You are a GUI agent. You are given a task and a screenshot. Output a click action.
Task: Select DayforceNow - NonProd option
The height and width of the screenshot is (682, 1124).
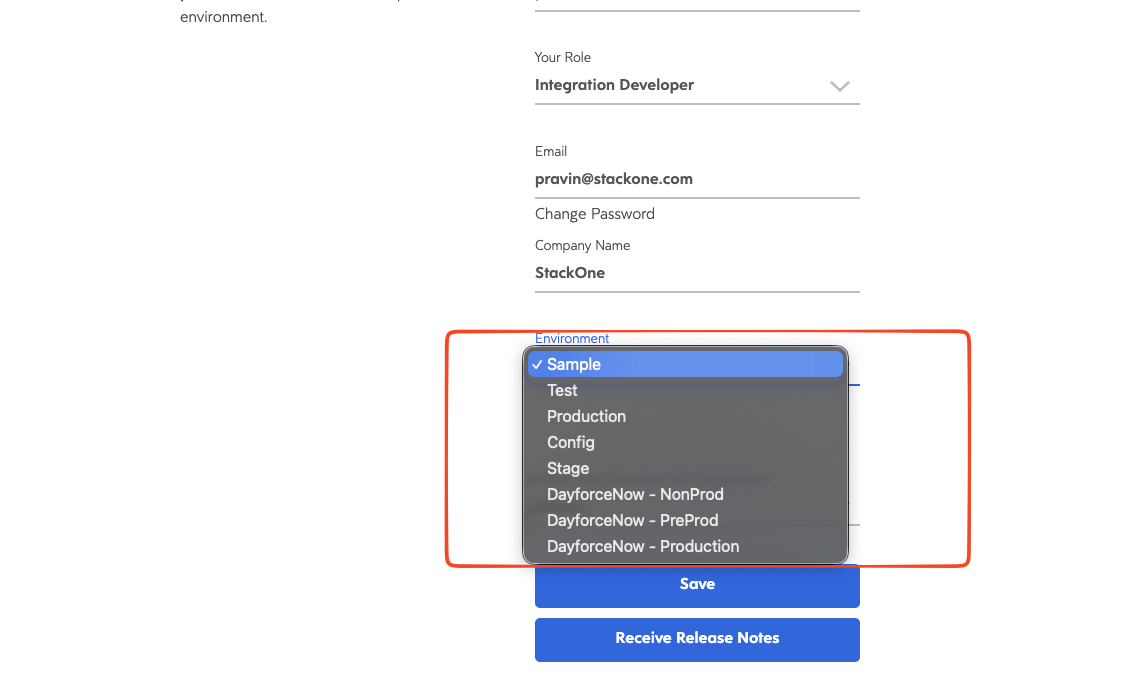(x=685, y=494)
